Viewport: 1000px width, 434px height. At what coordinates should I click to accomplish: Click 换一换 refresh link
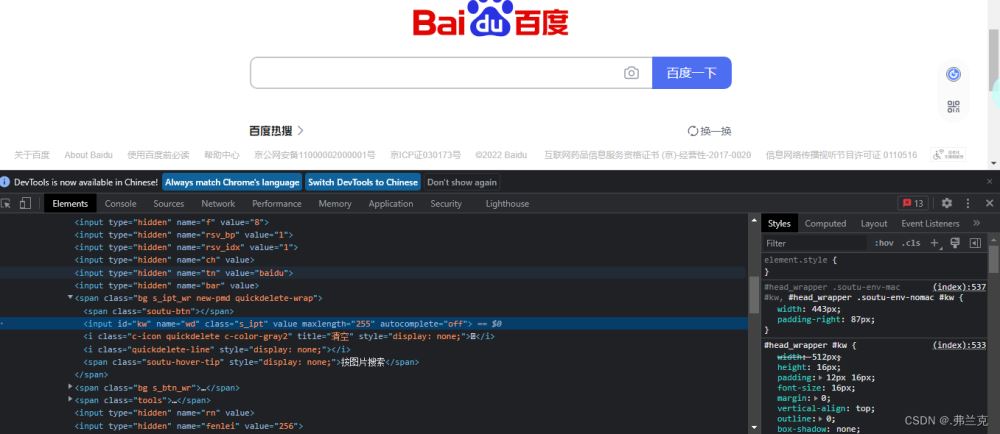709,131
